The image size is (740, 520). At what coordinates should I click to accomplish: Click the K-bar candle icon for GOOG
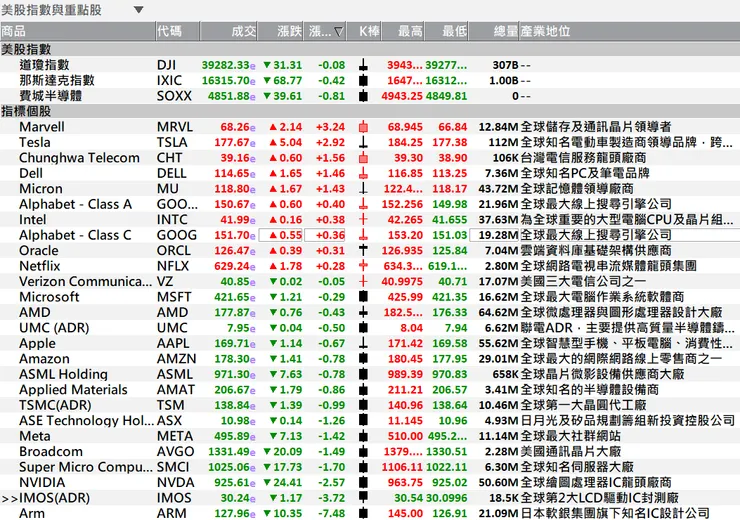363,235
